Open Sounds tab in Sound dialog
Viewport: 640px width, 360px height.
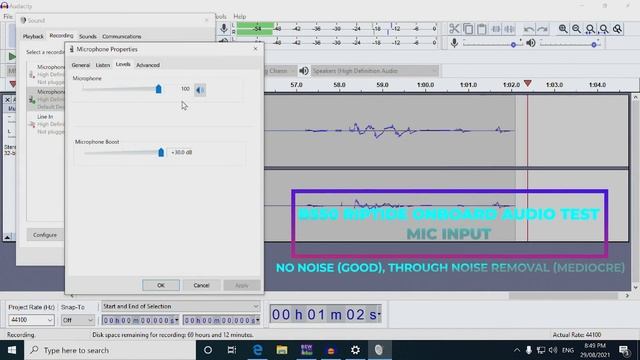click(x=88, y=36)
